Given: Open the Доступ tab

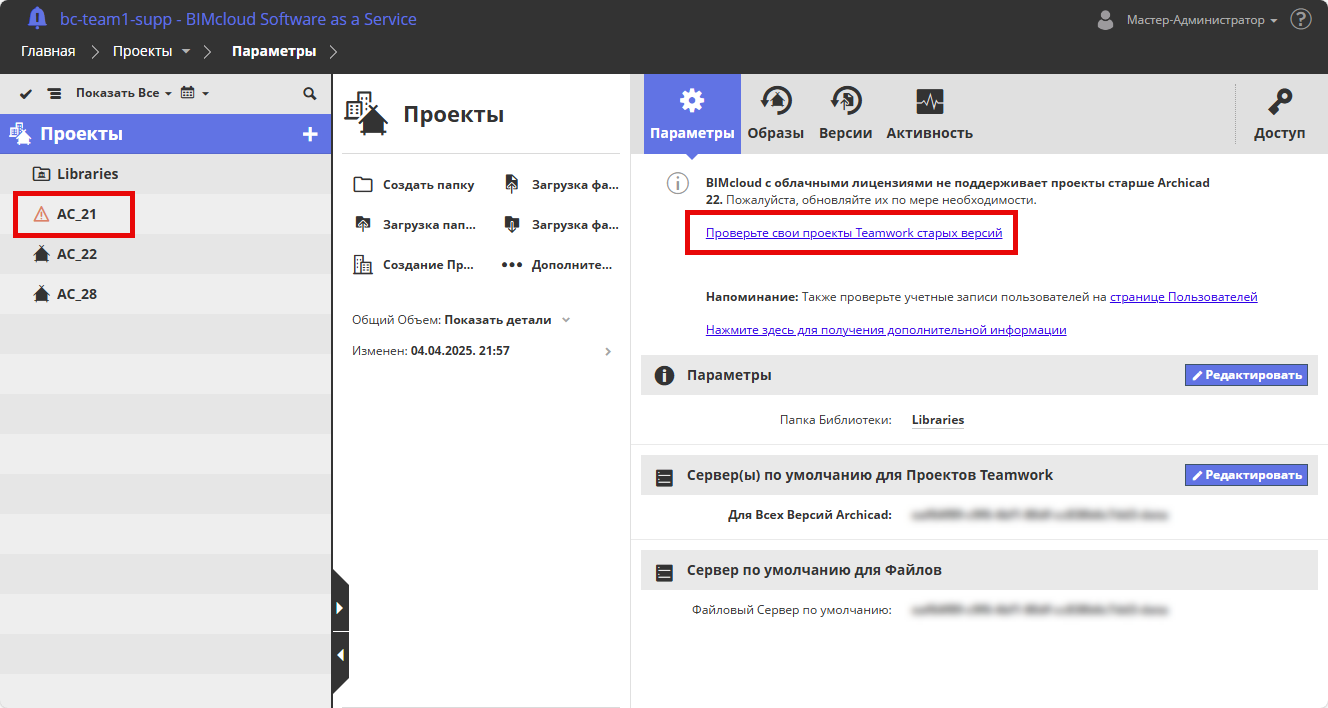Looking at the screenshot, I should coord(1280,114).
